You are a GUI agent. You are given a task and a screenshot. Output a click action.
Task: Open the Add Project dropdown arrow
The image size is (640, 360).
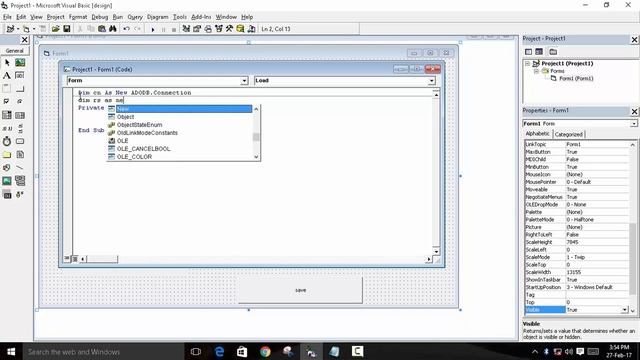click(18, 29)
